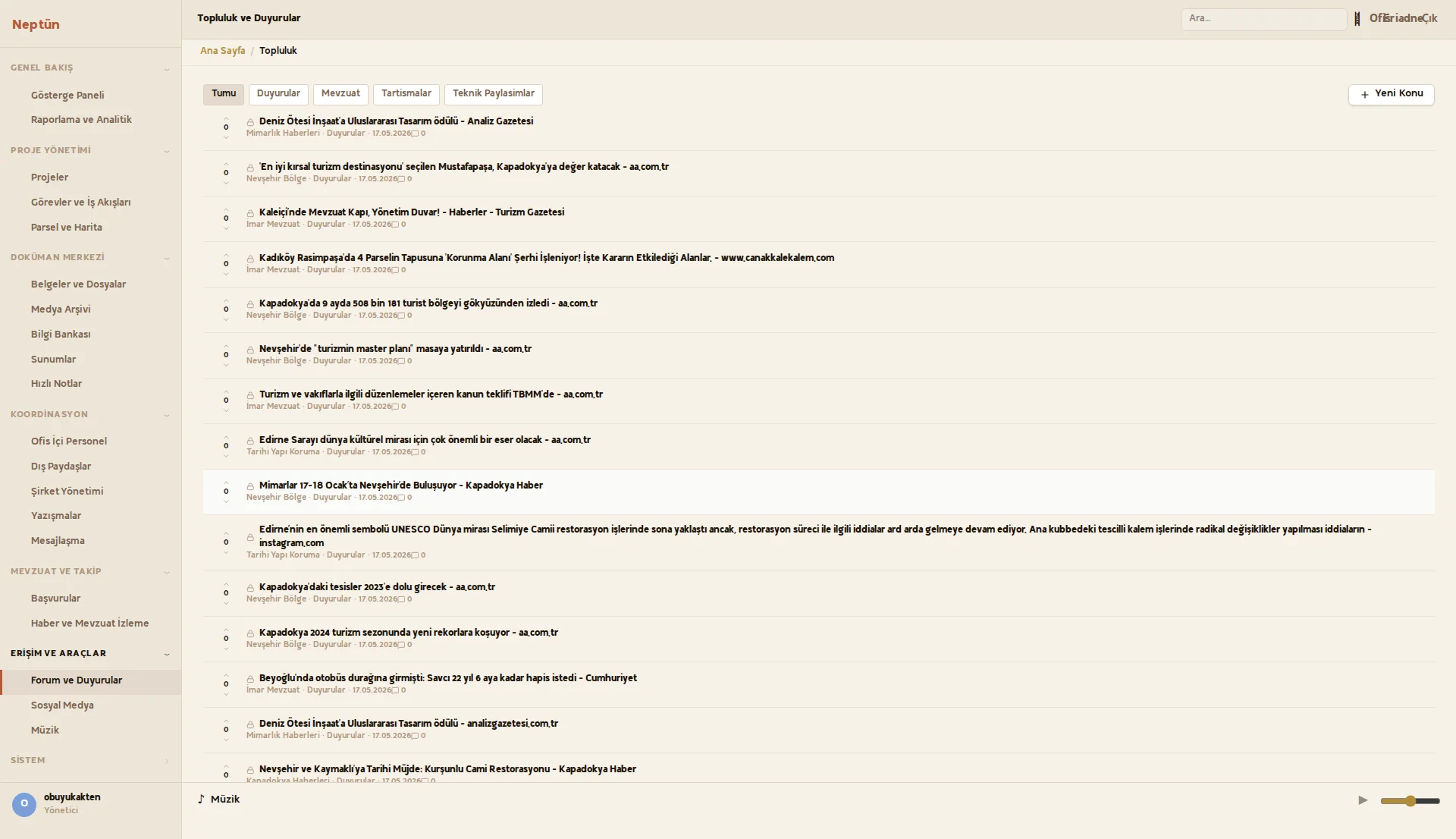Open the Edirne'nin en önemli sembolü UNESCO topic

[815, 536]
